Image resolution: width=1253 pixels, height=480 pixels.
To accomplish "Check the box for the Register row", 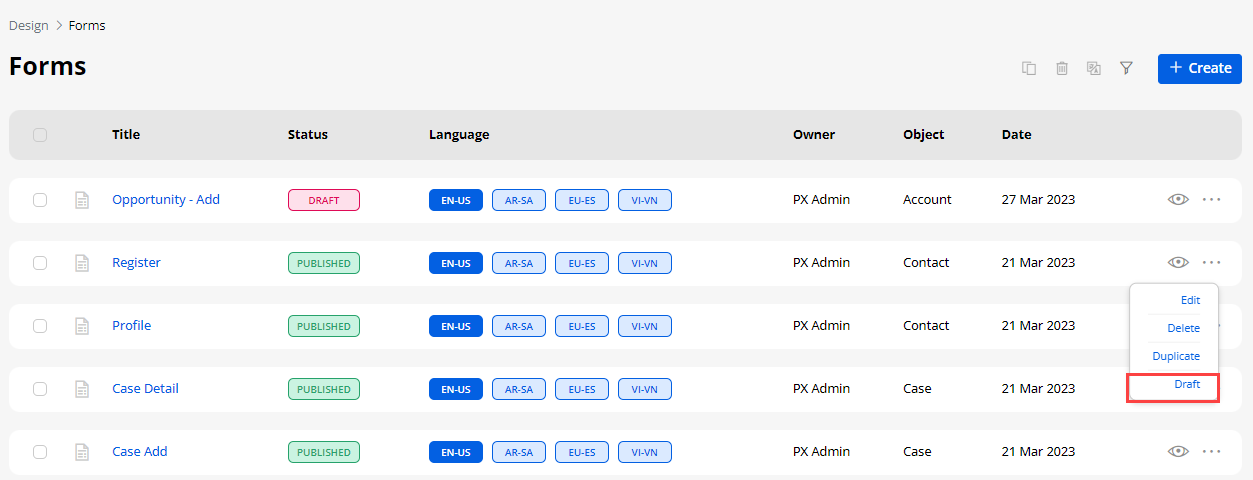I will pos(40,263).
